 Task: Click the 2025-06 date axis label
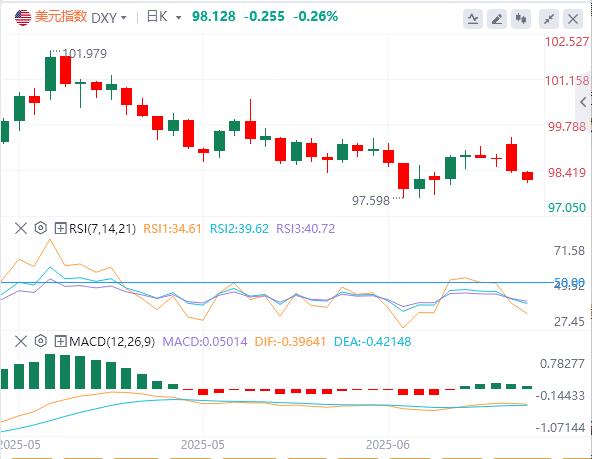click(x=388, y=445)
